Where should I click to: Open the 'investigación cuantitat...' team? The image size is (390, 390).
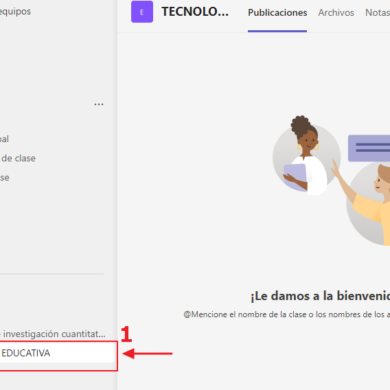coord(53,334)
